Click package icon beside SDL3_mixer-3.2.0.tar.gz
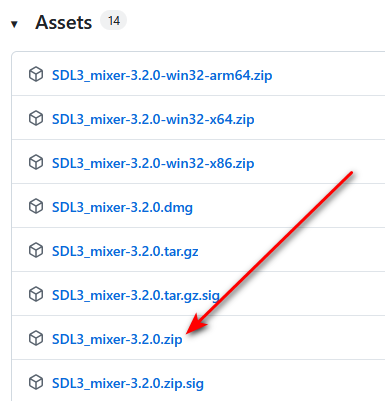Screen dimensions: 385x401 [36, 250]
